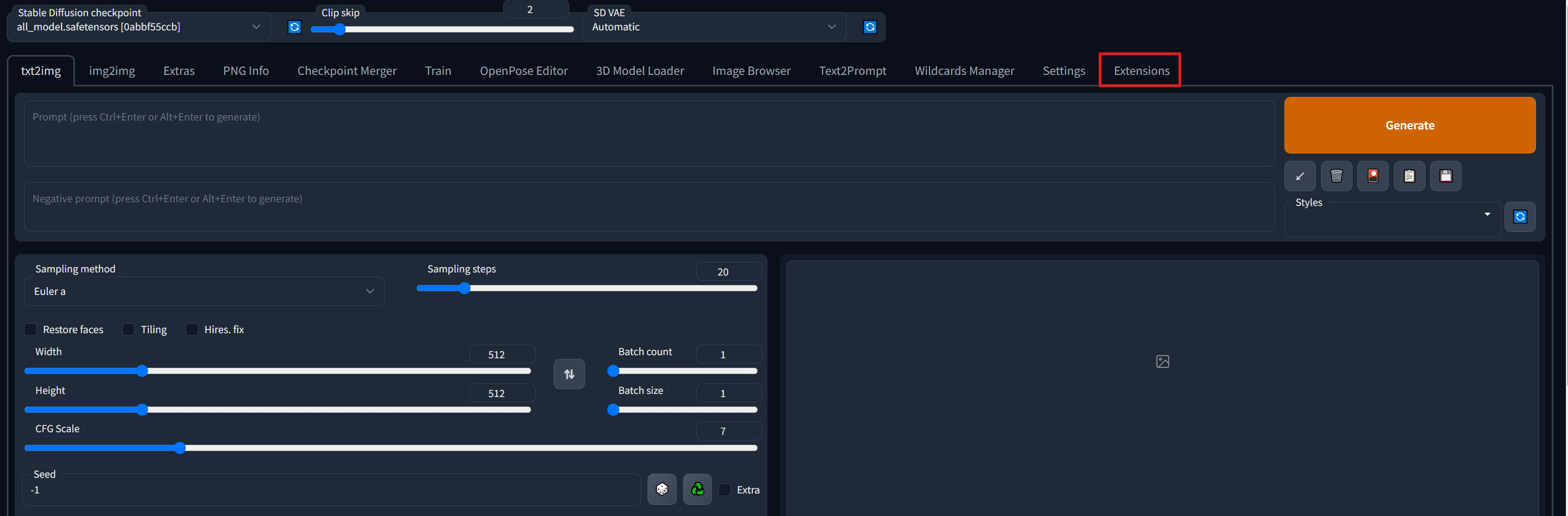Viewport: 1568px width, 516px height.
Task: Adjust the Height slider
Action: [277, 410]
